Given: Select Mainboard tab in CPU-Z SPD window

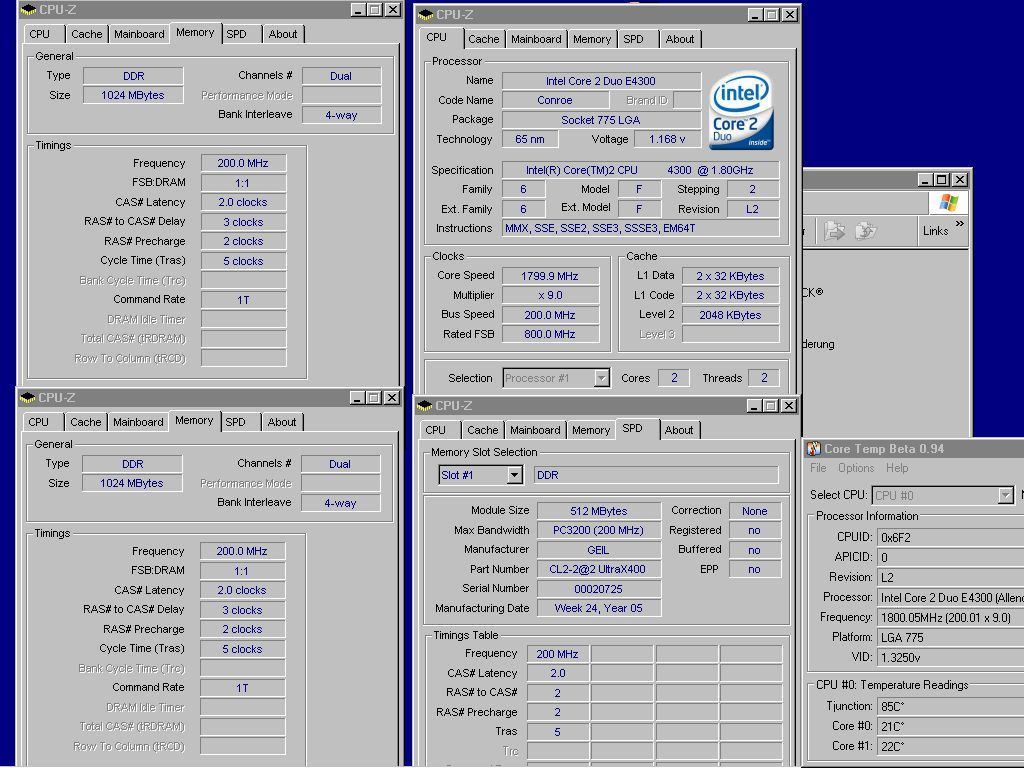Looking at the screenshot, I should point(535,430).
